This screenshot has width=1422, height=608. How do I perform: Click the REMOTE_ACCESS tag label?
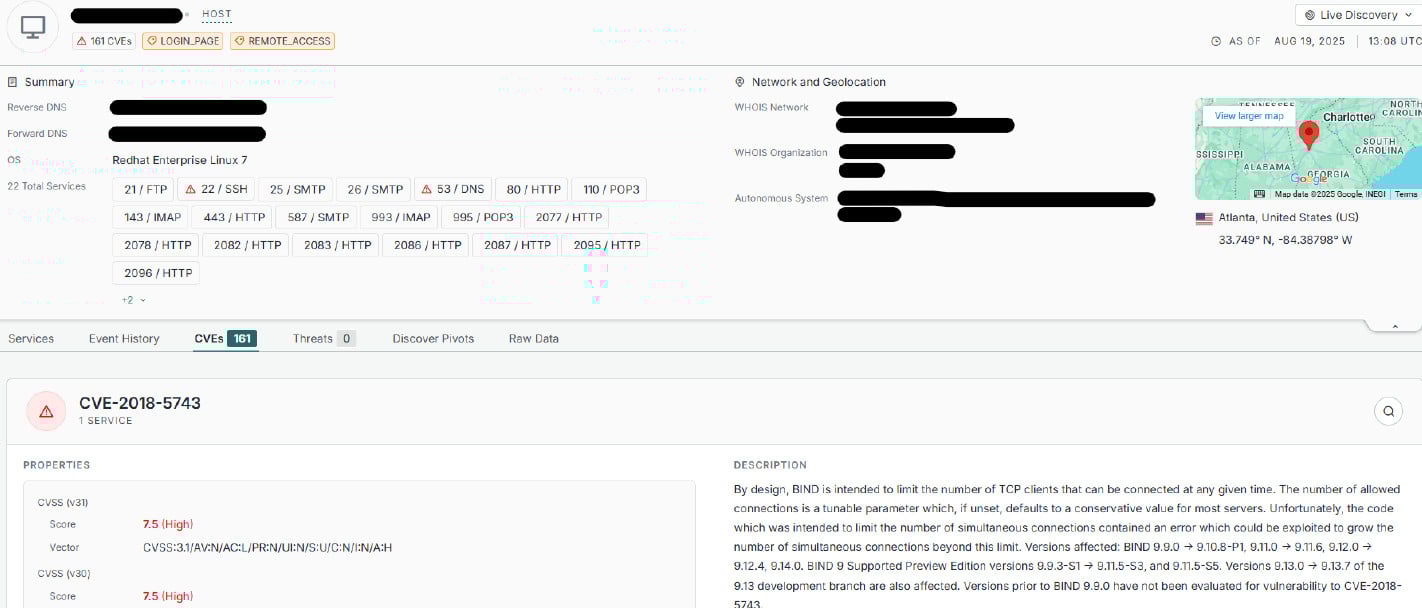point(282,41)
